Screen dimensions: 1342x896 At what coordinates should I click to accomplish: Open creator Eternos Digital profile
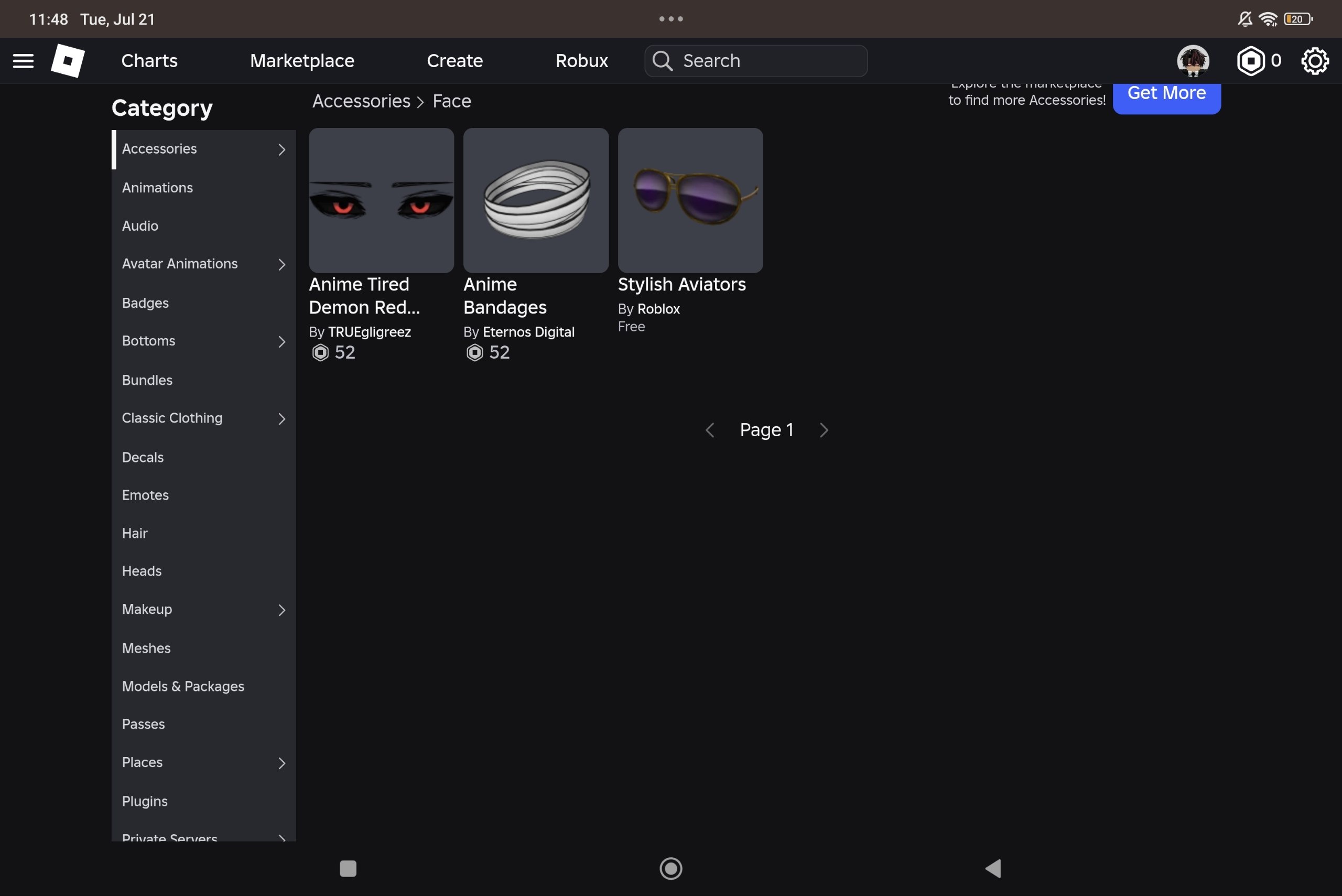[528, 332]
